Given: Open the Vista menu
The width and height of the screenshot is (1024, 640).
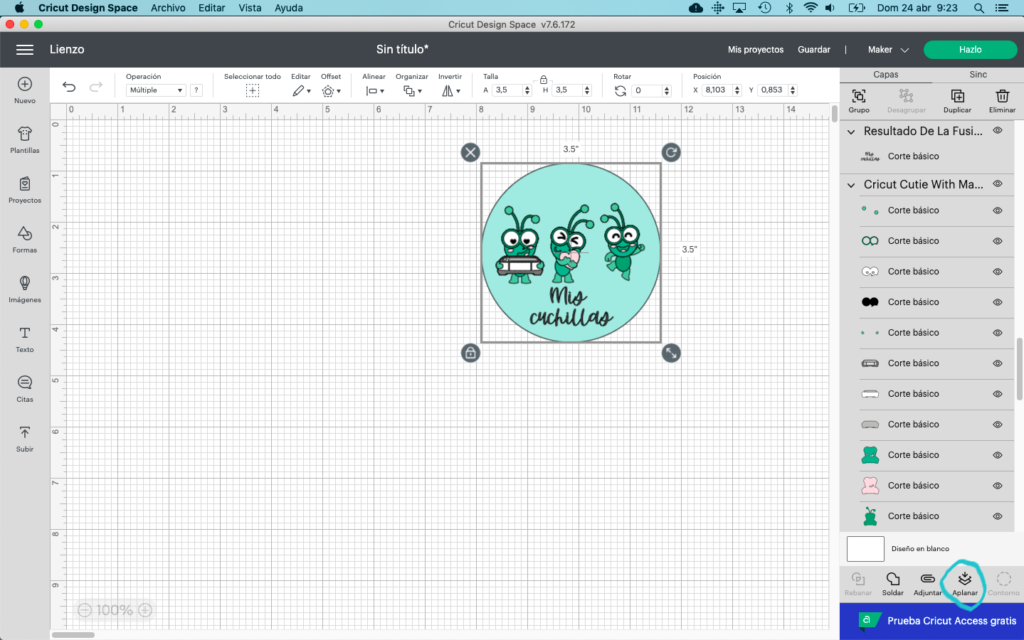Looking at the screenshot, I should click(x=249, y=8).
